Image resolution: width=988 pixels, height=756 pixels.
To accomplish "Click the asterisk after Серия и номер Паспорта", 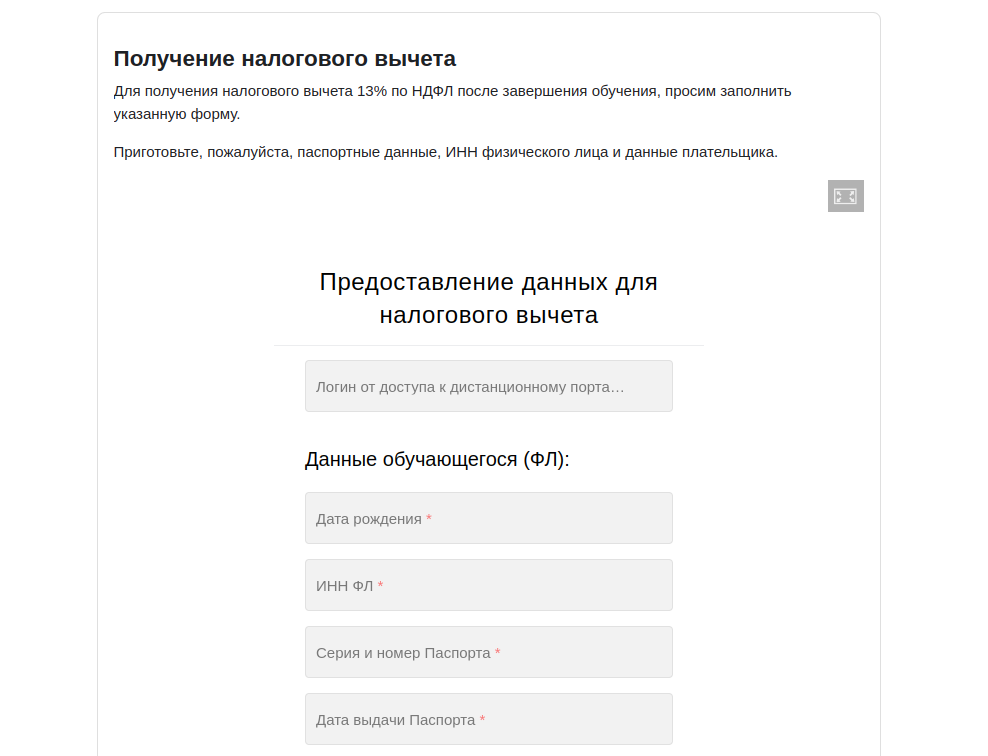I will coord(497,653).
